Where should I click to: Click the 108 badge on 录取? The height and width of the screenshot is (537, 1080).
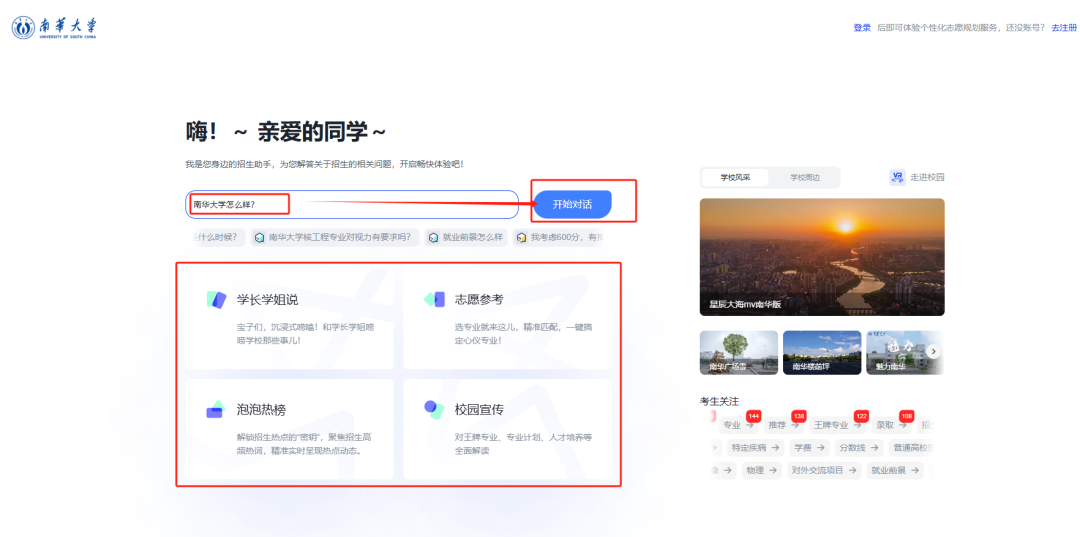[x=906, y=417]
